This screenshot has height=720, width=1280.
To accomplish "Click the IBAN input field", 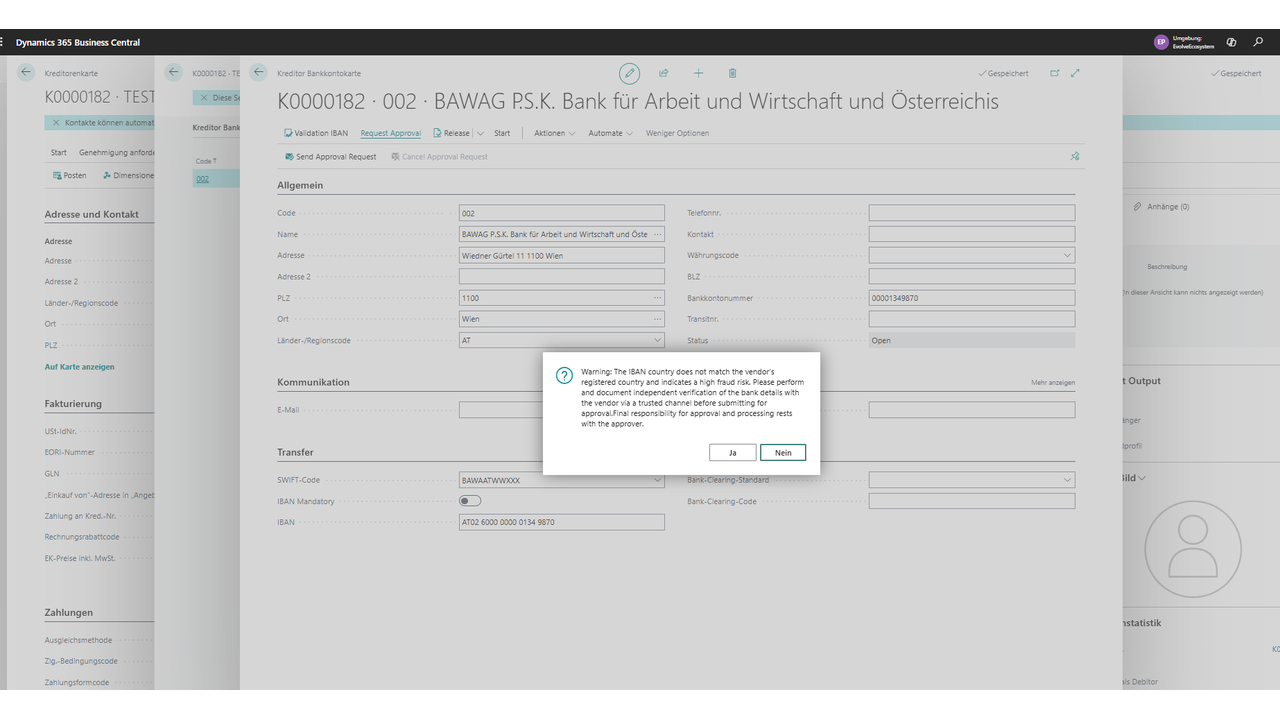I will (562, 522).
